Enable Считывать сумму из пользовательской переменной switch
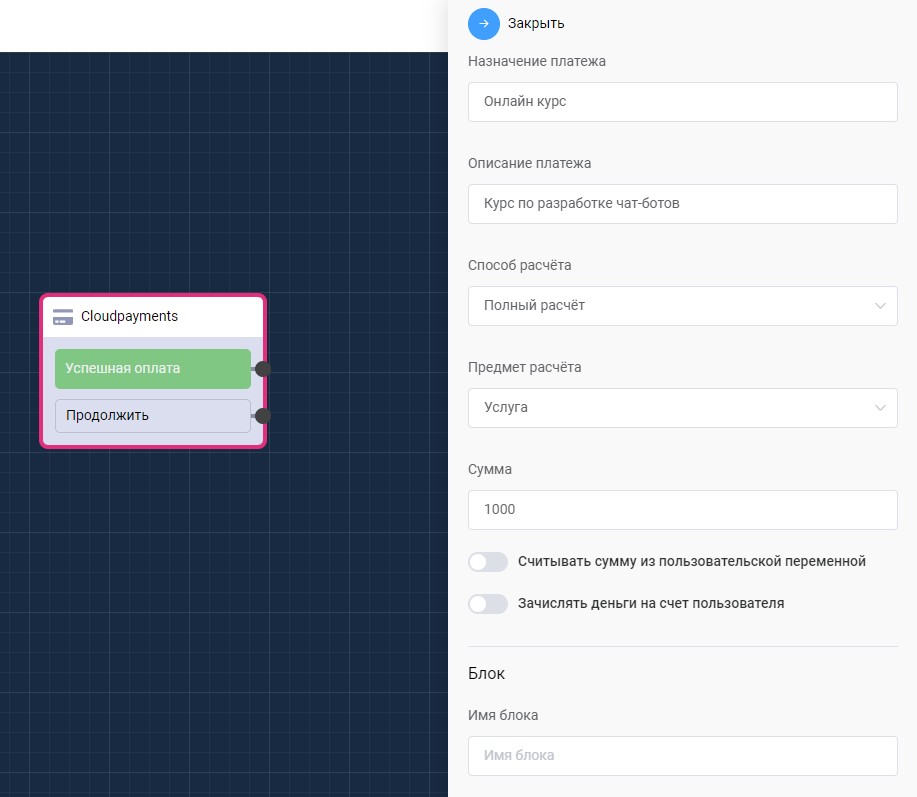 click(x=488, y=562)
